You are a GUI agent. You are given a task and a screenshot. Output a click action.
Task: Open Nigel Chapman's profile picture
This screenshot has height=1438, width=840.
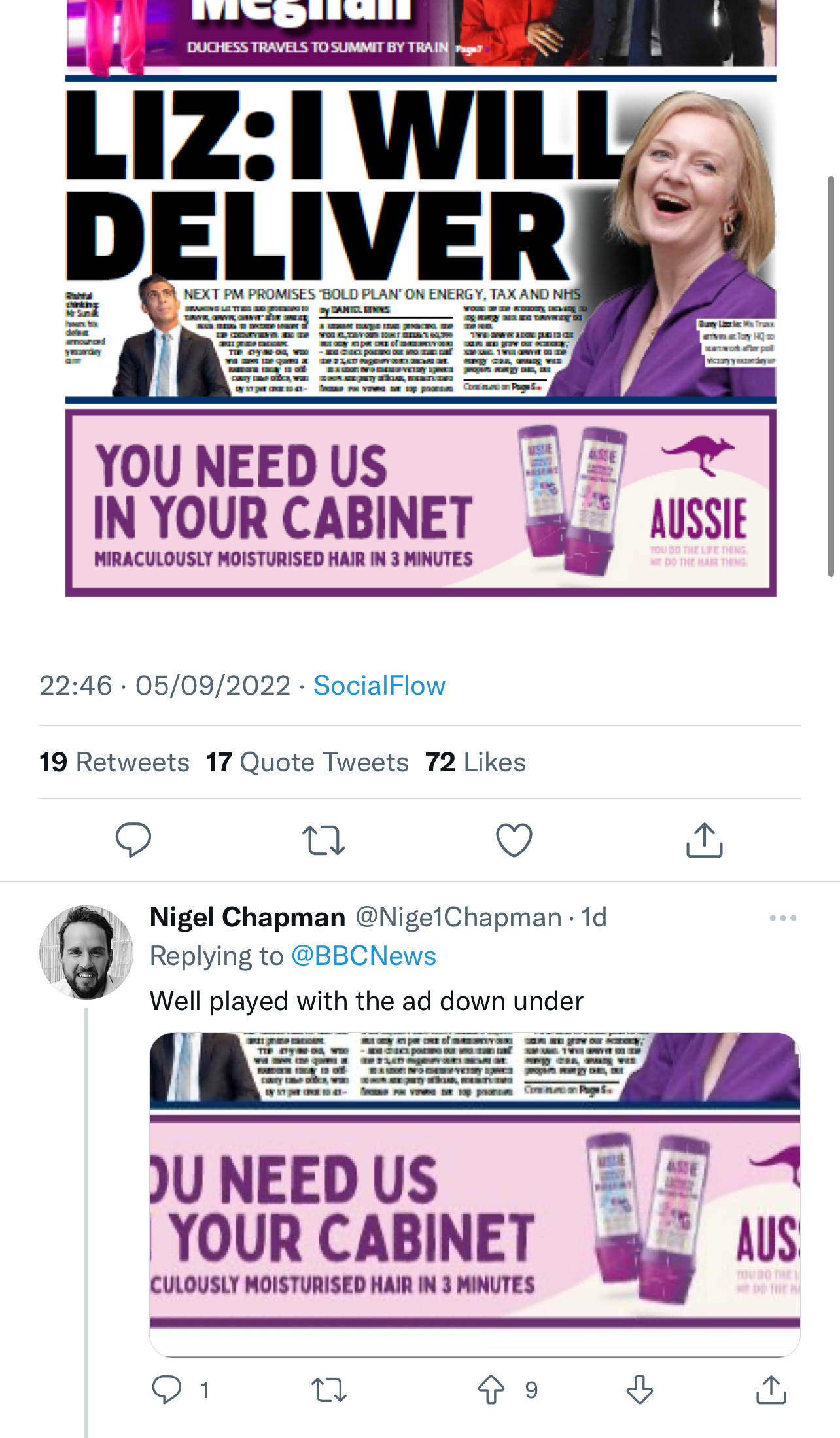[86, 952]
